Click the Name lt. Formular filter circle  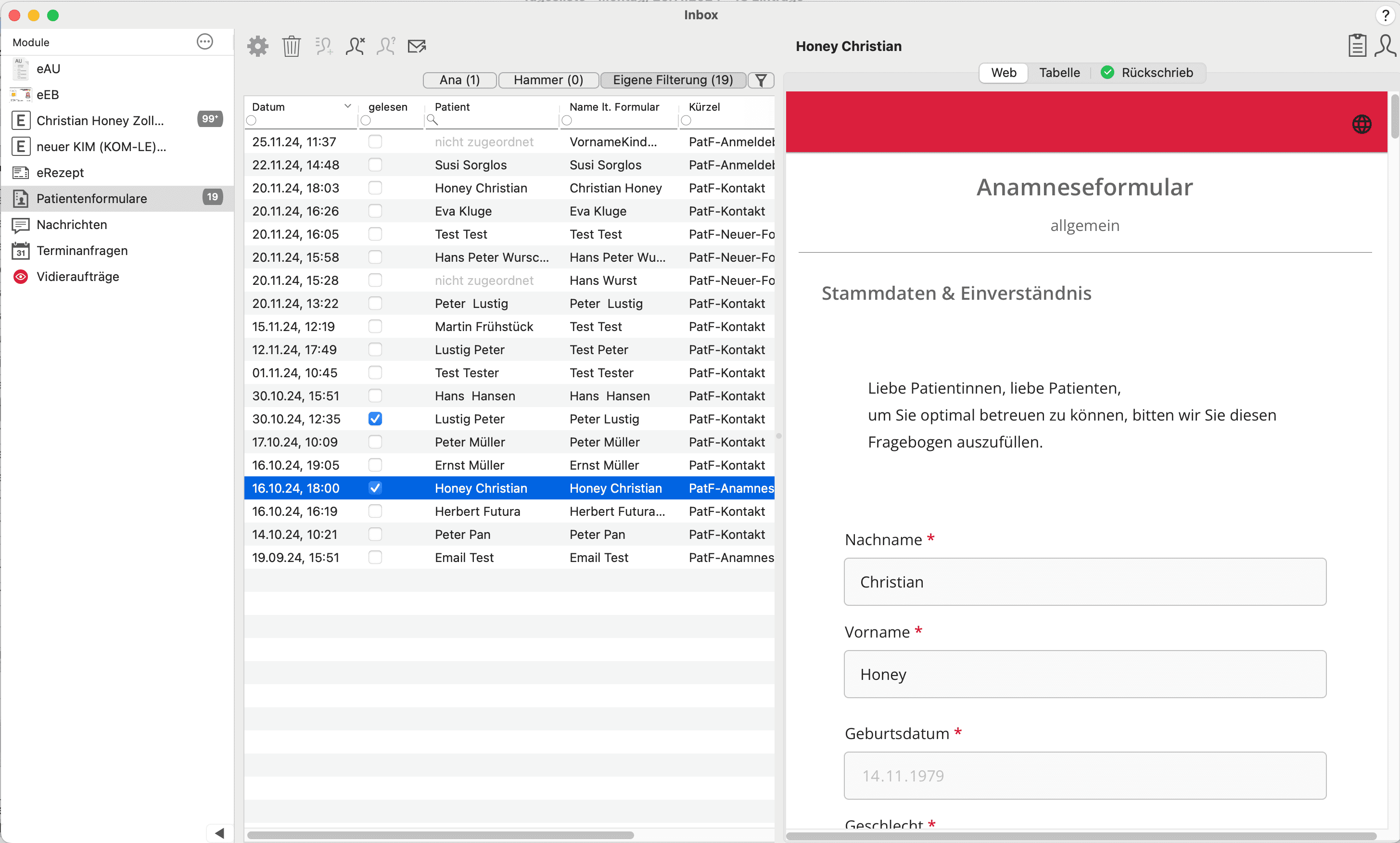click(567, 120)
